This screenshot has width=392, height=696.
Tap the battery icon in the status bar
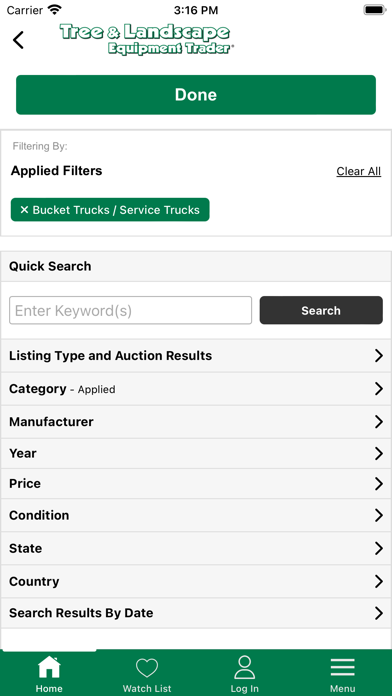click(x=375, y=10)
